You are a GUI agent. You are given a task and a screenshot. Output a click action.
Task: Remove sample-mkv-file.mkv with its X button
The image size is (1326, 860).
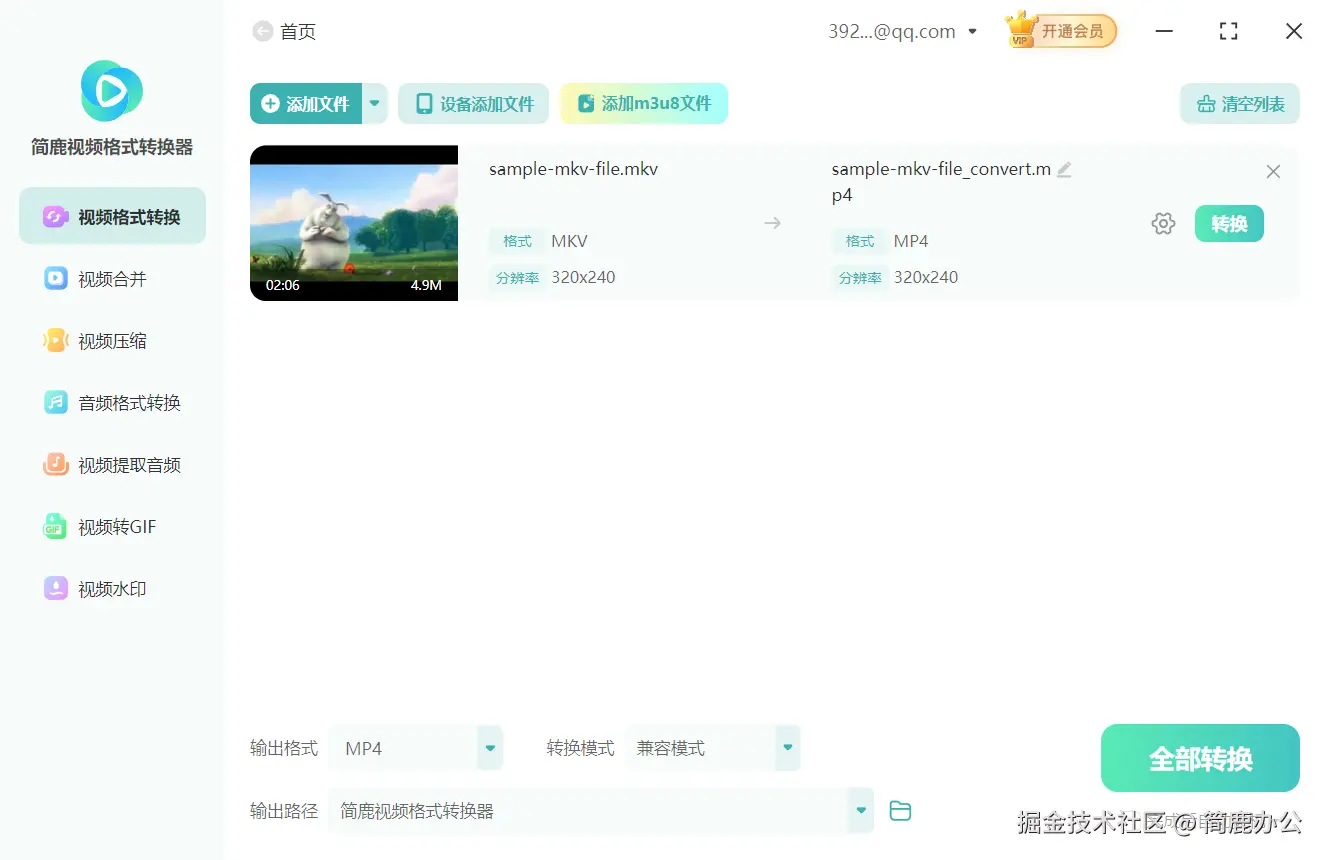tap(1273, 171)
